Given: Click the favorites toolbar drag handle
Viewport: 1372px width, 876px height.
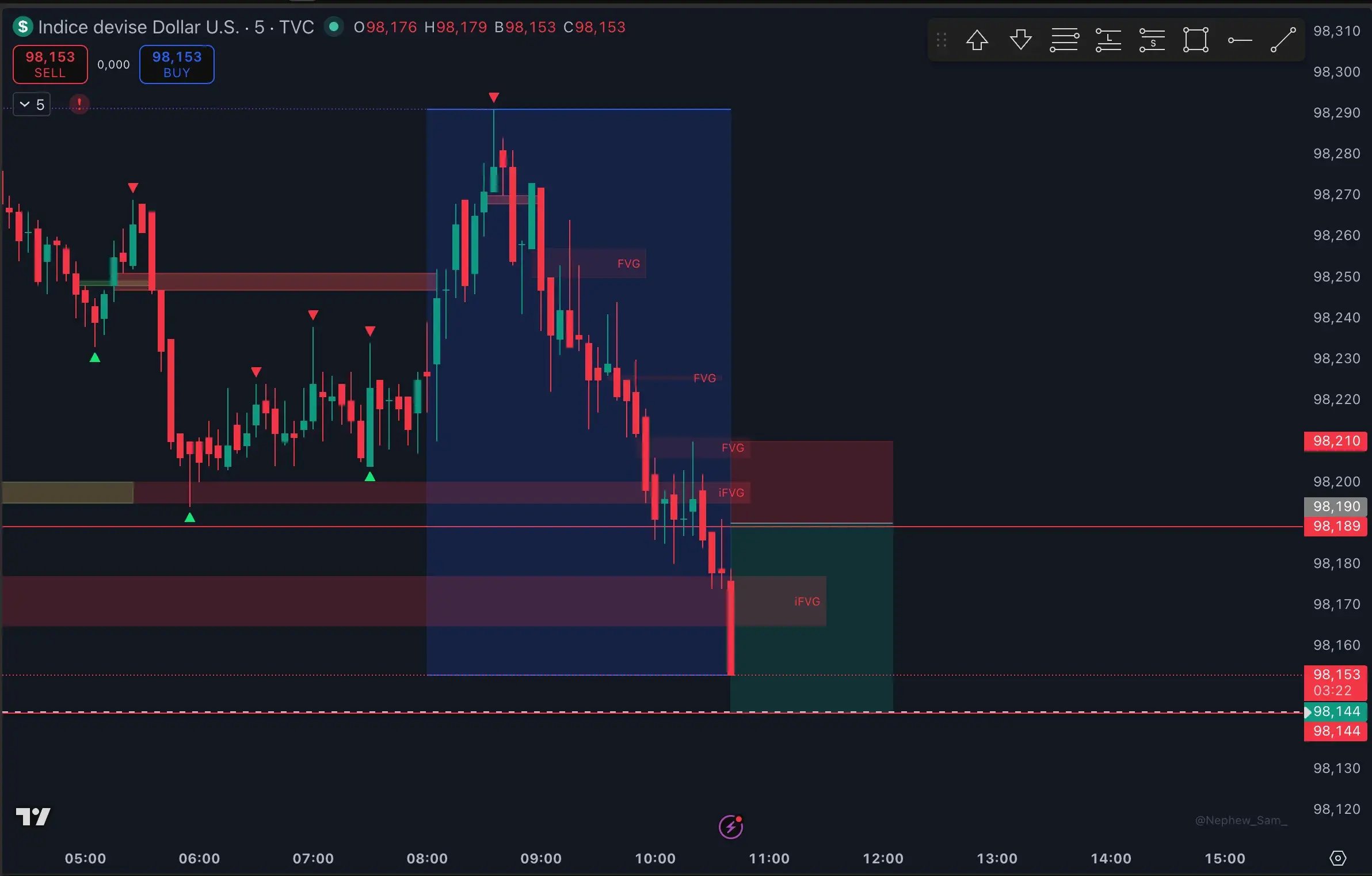Looking at the screenshot, I should point(942,40).
